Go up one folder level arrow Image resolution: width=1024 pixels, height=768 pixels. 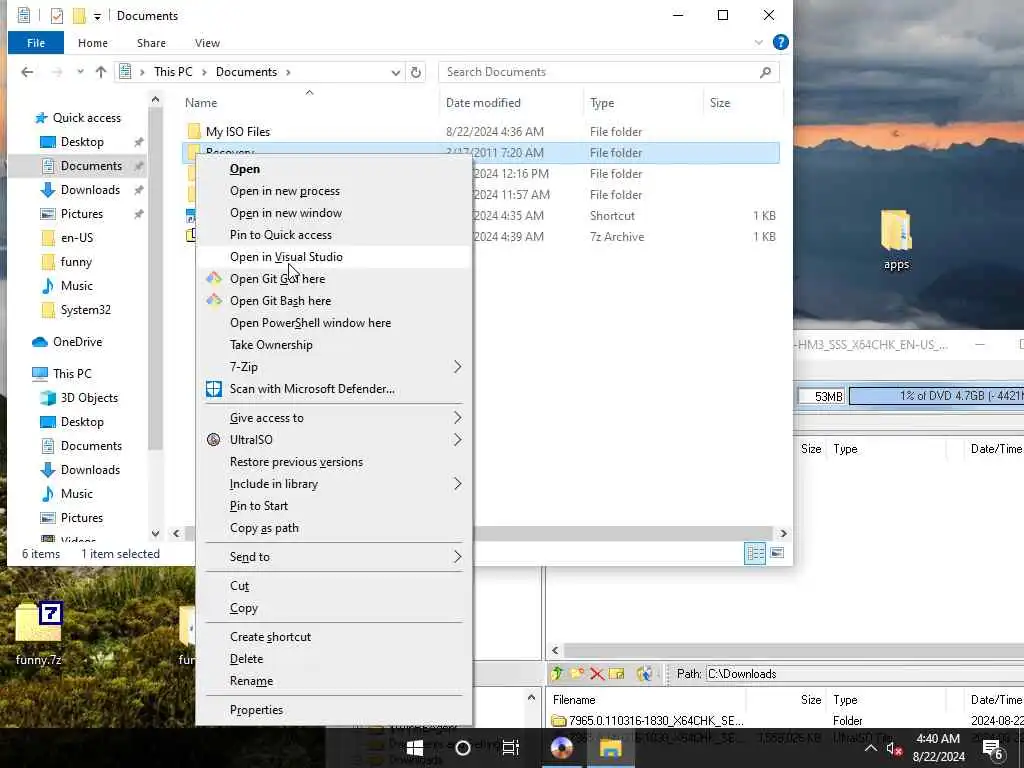coord(101,72)
